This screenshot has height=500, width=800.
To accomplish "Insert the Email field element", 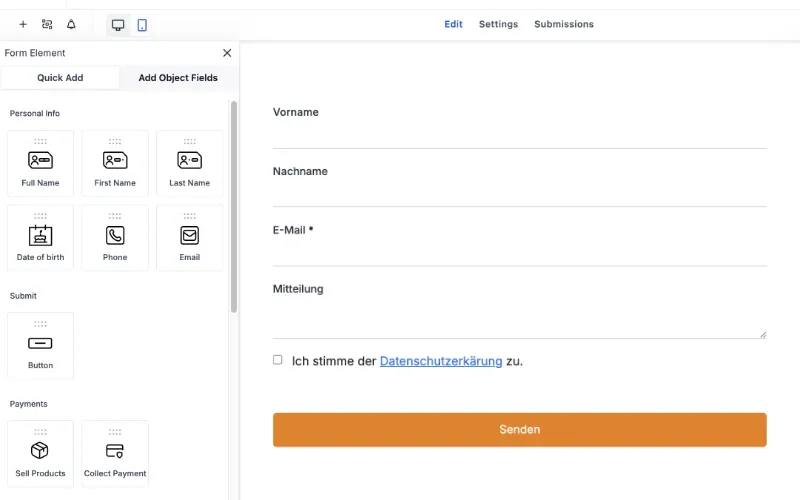I will click(189, 239).
